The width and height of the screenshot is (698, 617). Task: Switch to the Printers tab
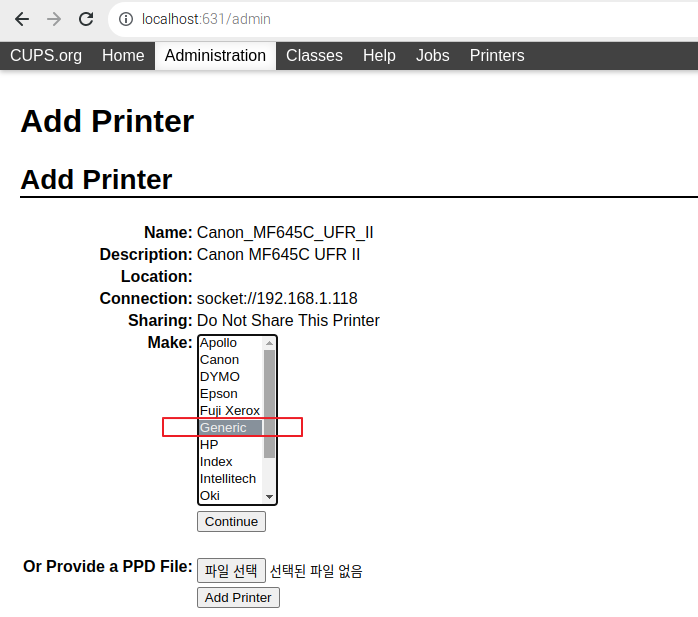pyautogui.click(x=497, y=56)
